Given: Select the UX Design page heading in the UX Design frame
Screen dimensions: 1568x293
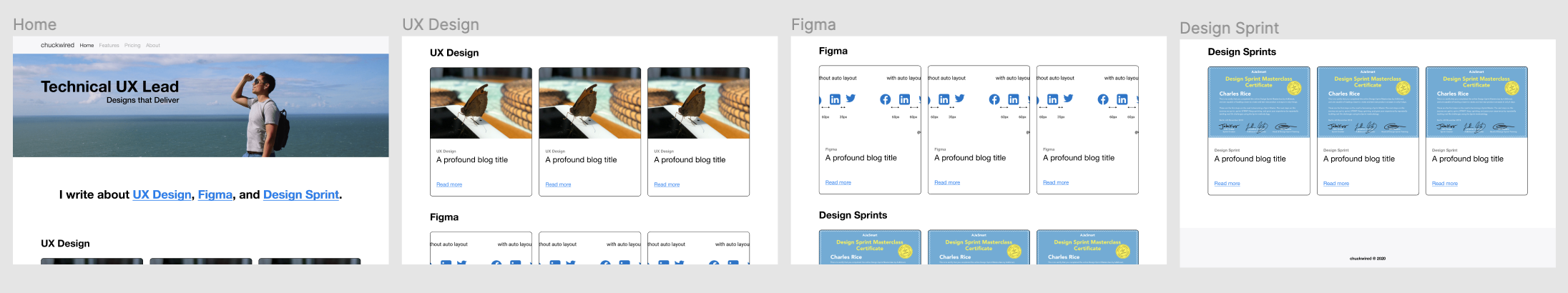Looking at the screenshot, I should [x=454, y=53].
